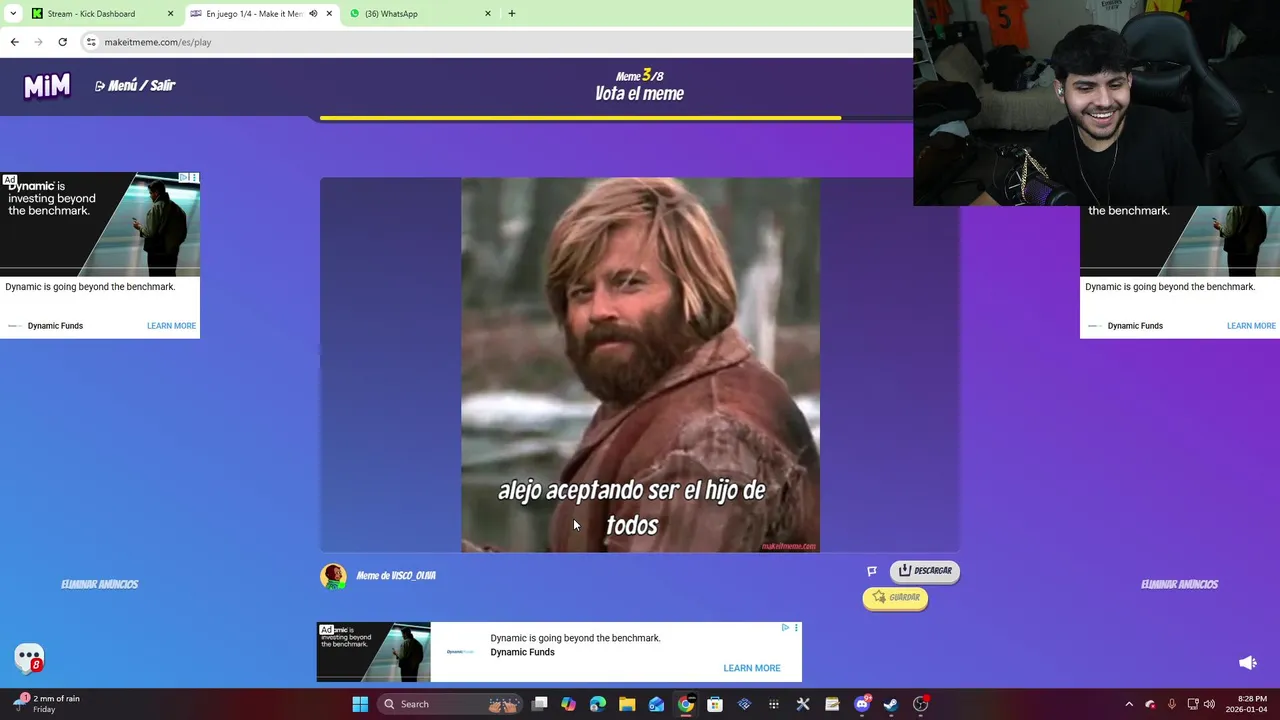
Task: Open Menú / Salir
Action: [135, 86]
